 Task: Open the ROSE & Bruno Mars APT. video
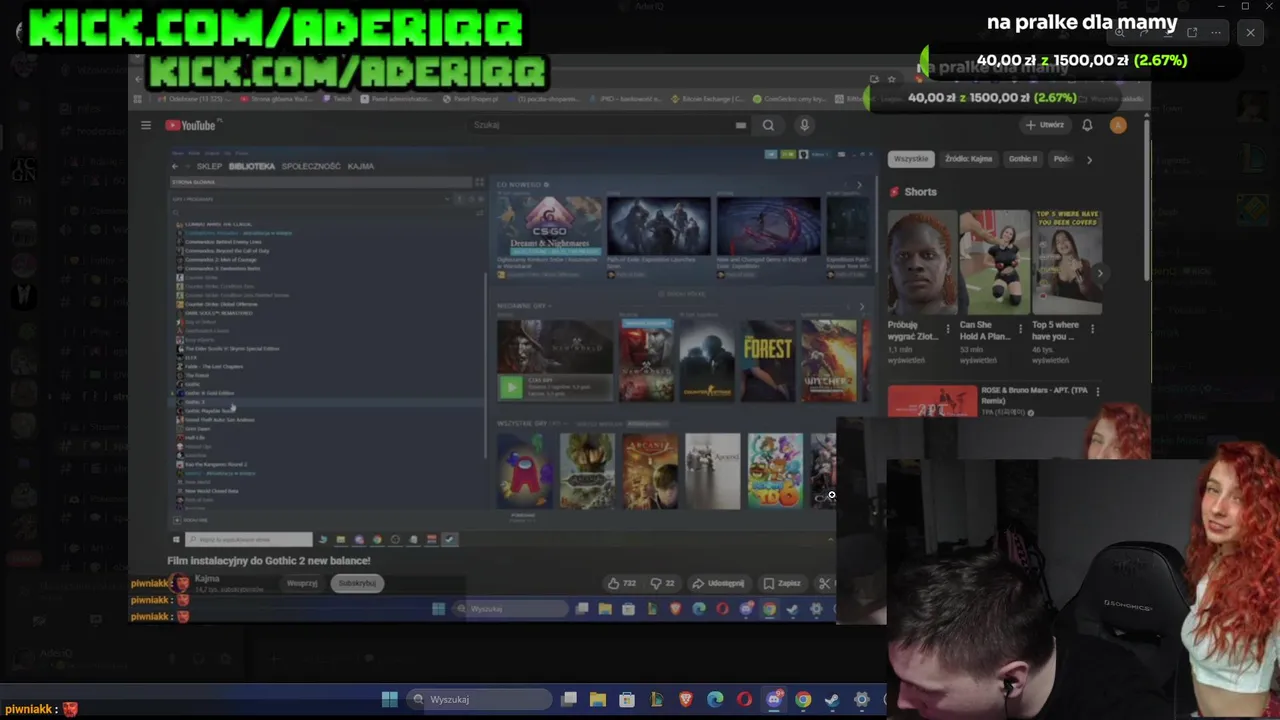(932, 401)
